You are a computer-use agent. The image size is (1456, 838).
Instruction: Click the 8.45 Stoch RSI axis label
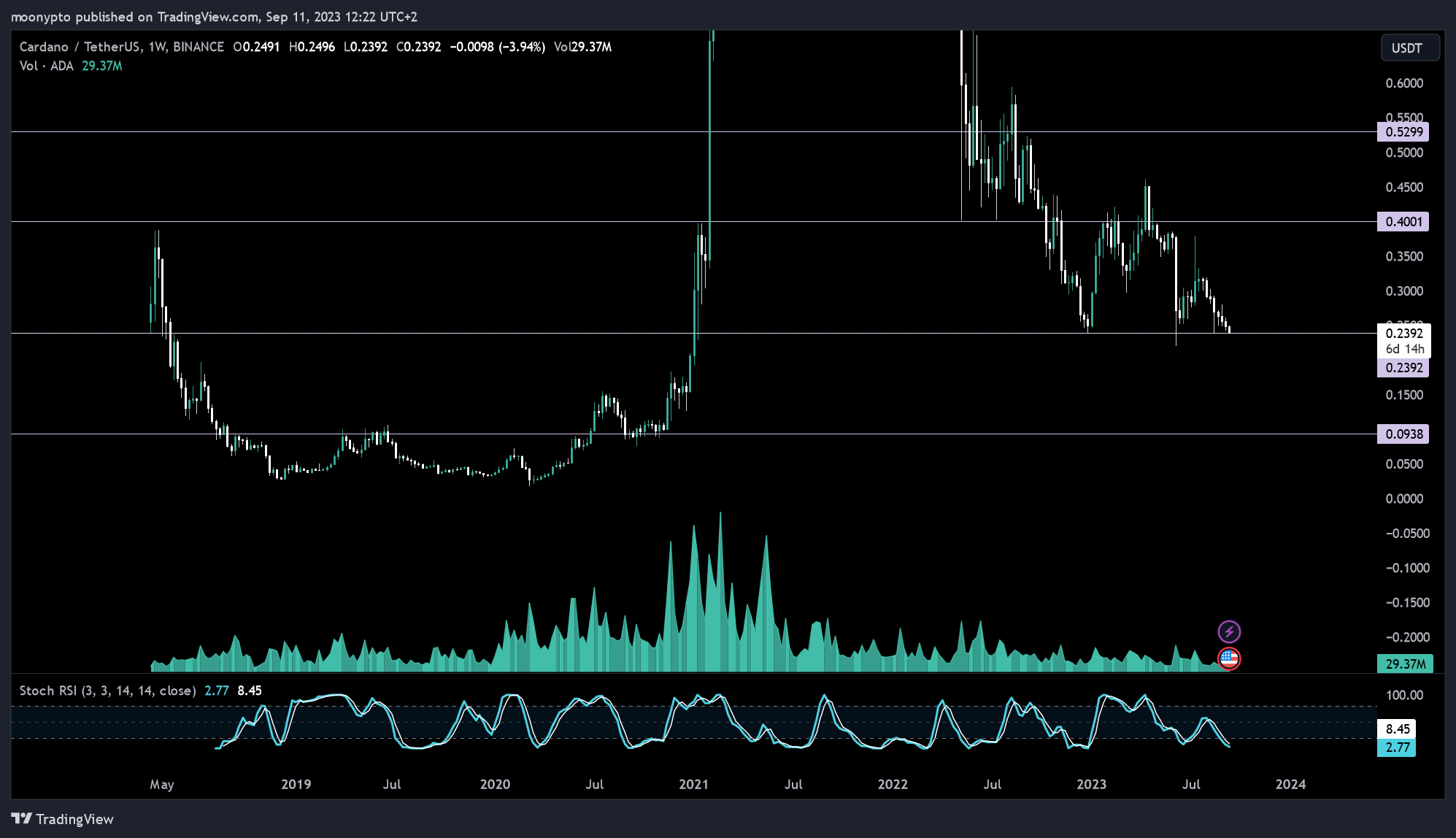(1396, 729)
